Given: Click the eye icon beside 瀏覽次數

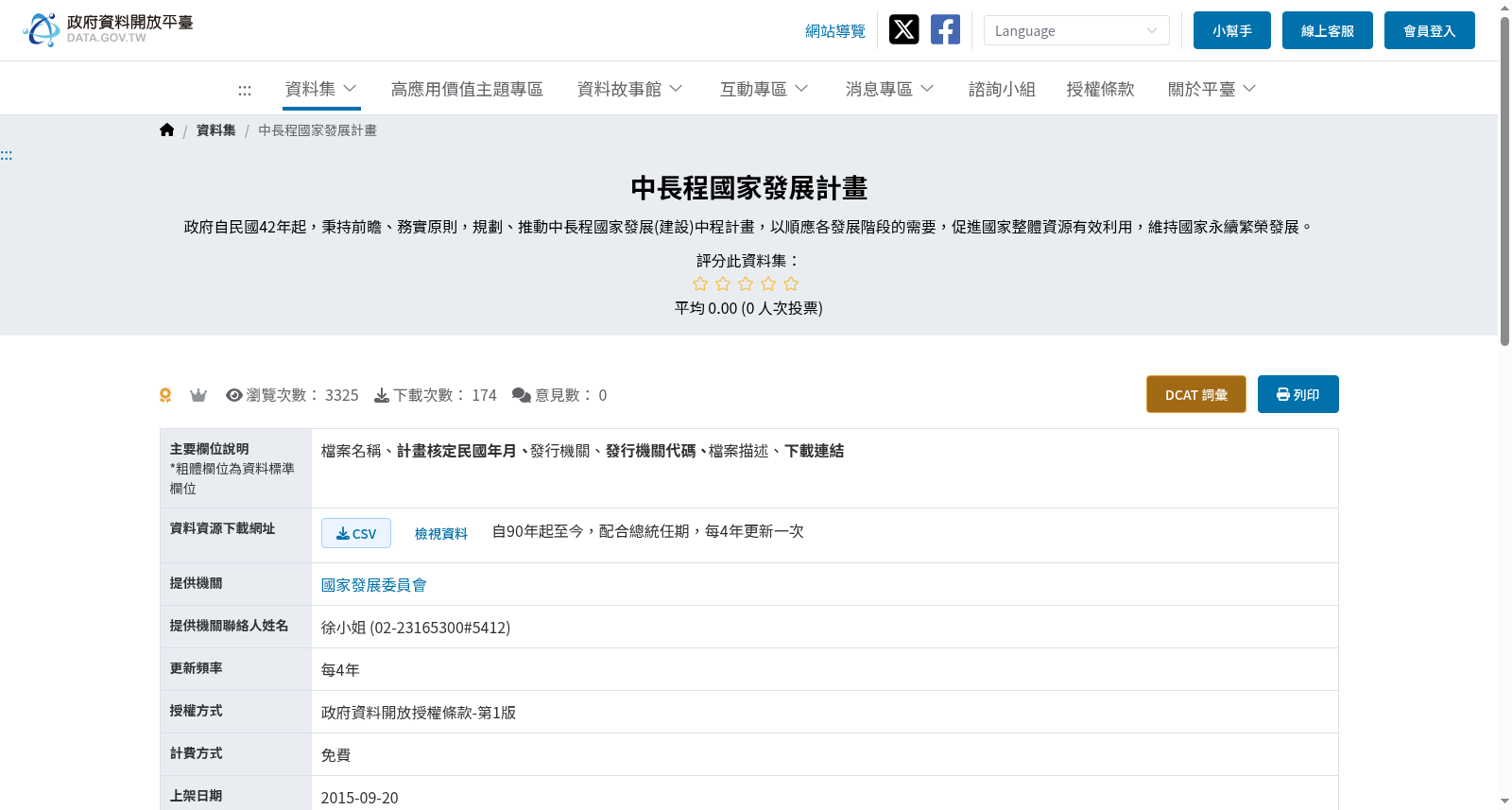Looking at the screenshot, I should coord(234,395).
